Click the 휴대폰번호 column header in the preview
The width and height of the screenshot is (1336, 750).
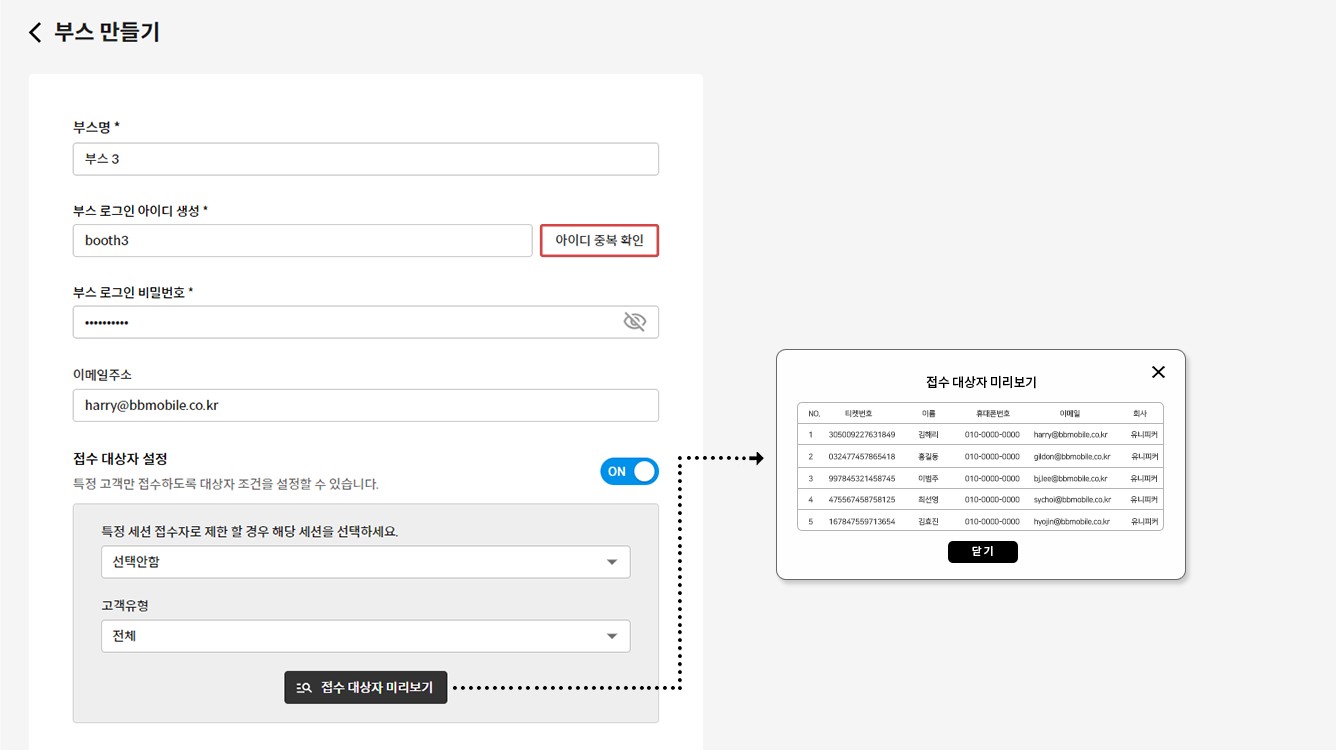click(x=992, y=413)
